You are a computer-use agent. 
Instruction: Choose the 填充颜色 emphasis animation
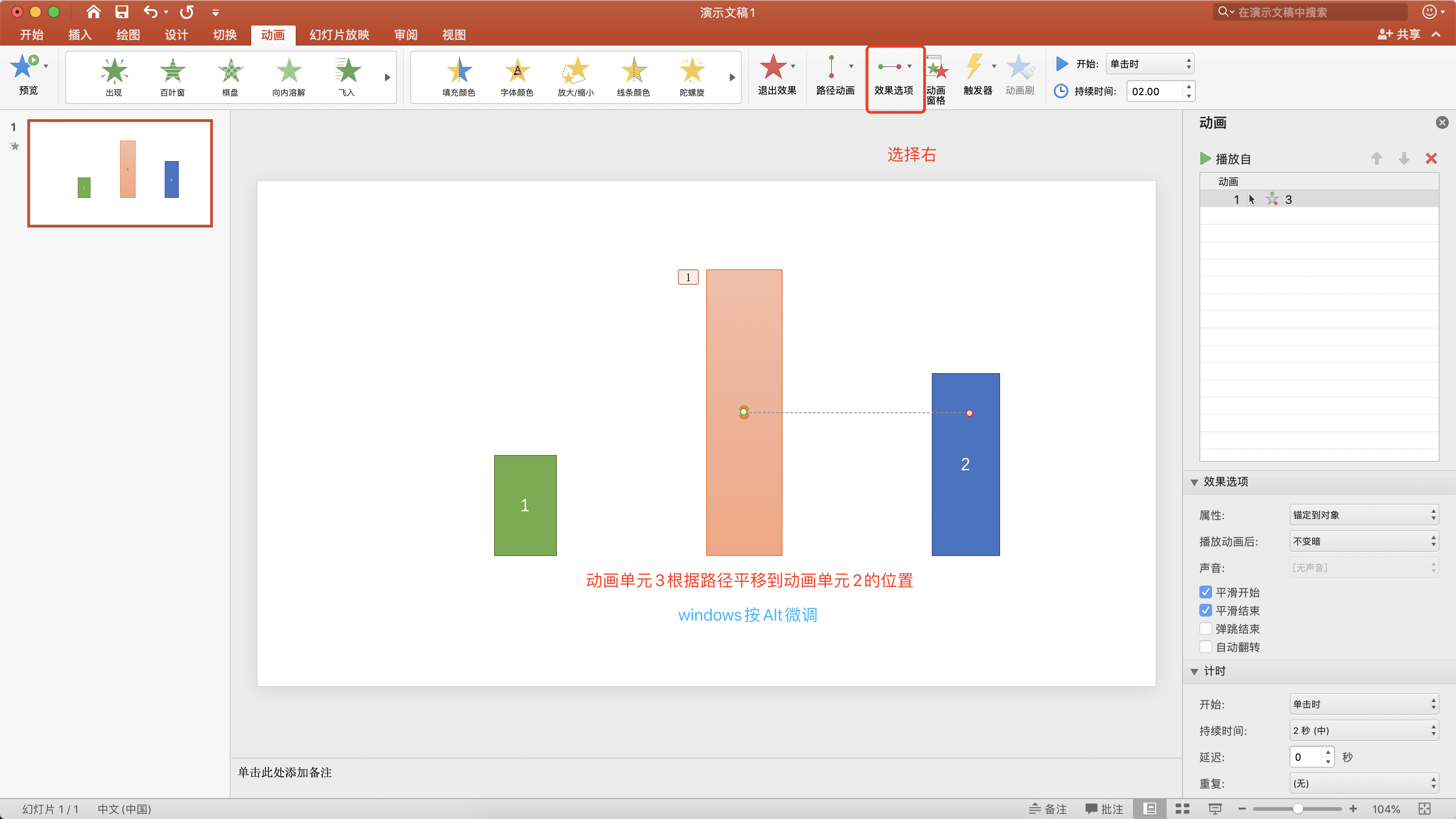coord(458,76)
